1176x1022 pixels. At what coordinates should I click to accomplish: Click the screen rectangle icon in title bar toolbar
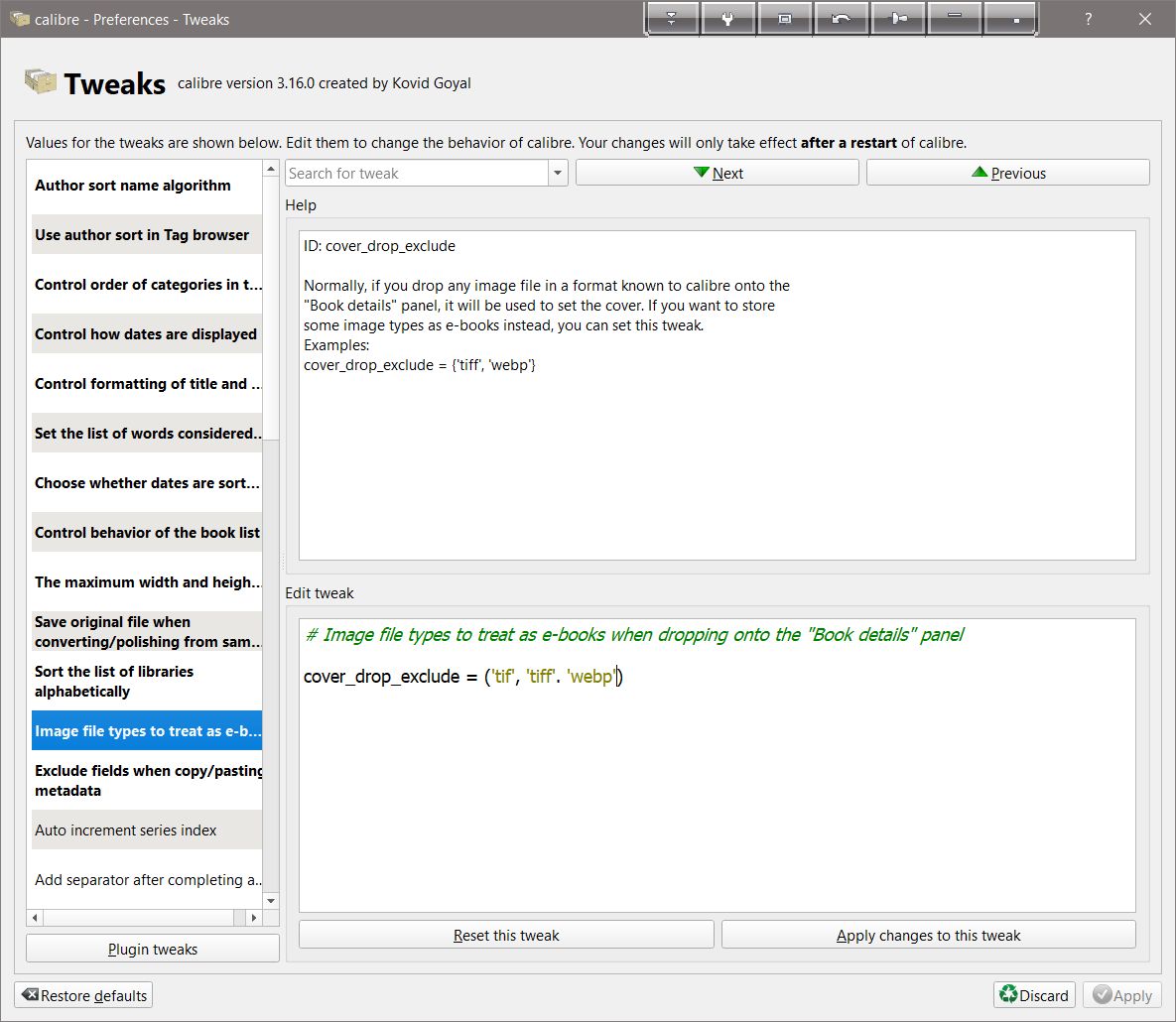click(785, 19)
